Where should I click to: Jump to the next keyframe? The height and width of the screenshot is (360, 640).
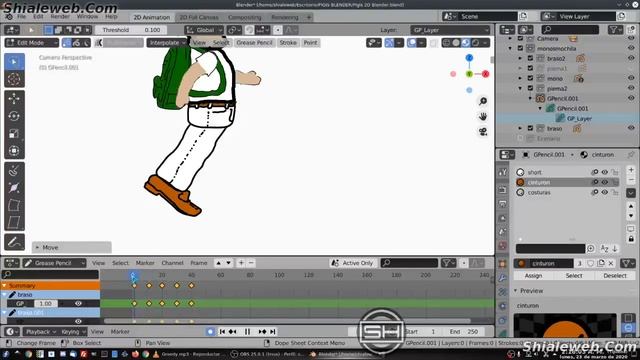(x=262, y=331)
